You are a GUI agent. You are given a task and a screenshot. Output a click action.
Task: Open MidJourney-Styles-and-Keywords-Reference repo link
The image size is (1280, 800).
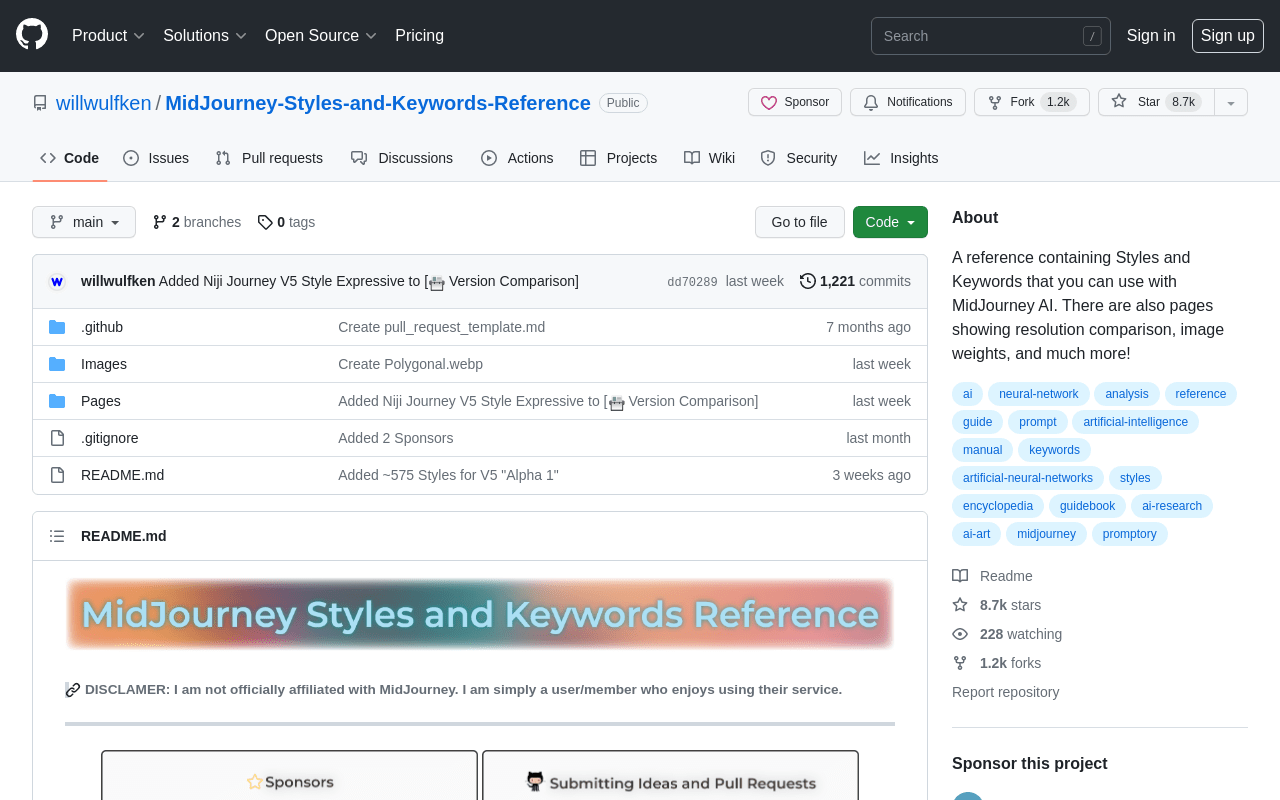point(378,103)
